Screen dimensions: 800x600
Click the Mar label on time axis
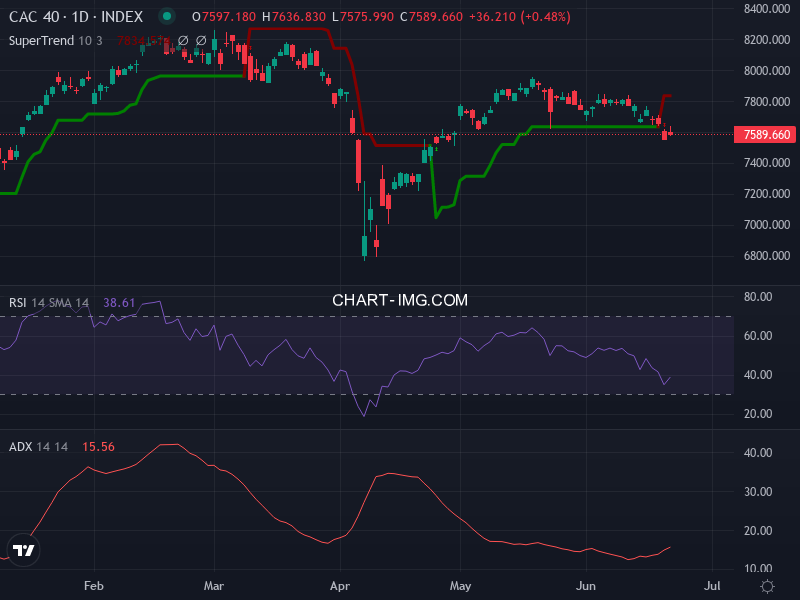tap(214, 586)
